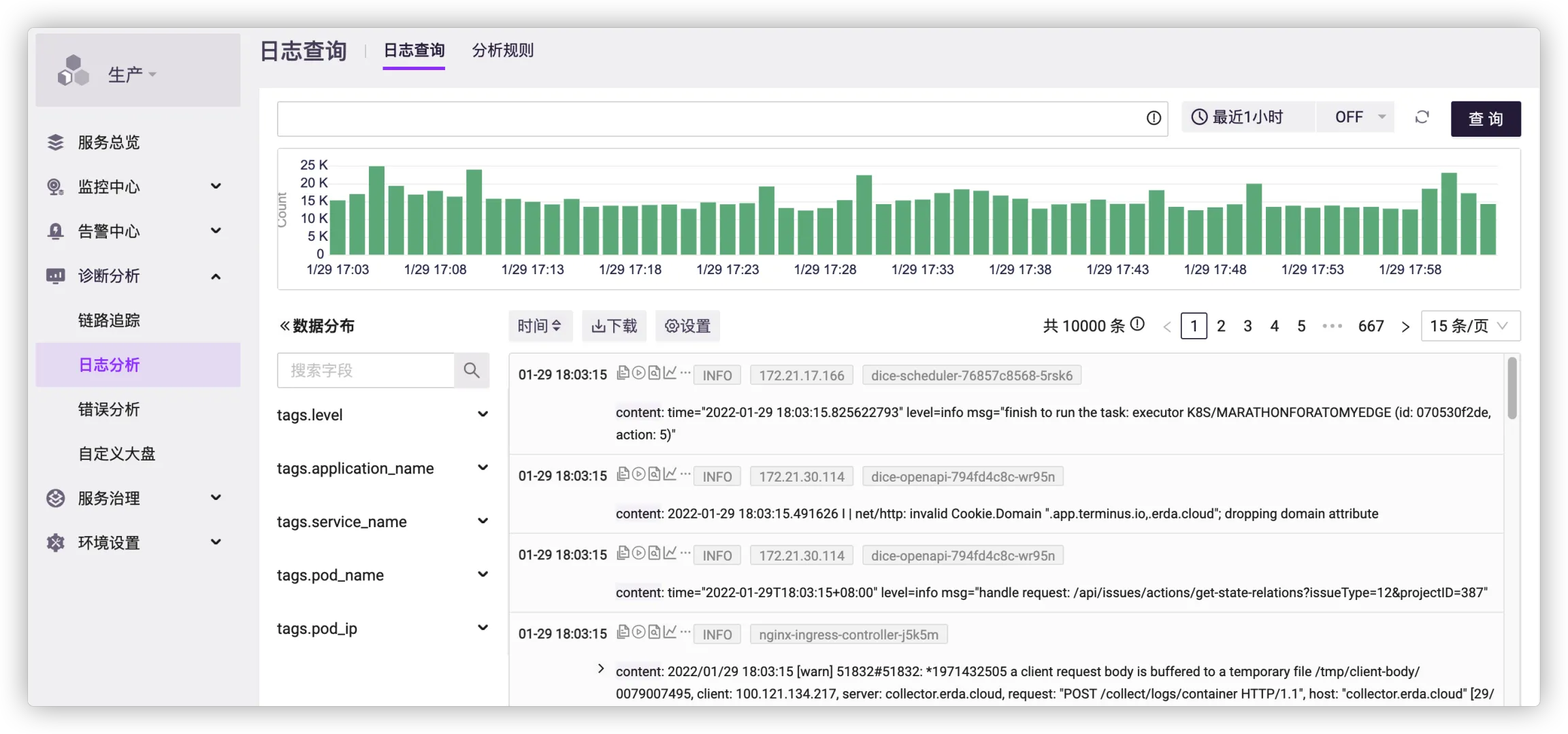This screenshot has width=1568, height=734.
Task: Click the log list vertical scrollbar
Action: [1512, 388]
